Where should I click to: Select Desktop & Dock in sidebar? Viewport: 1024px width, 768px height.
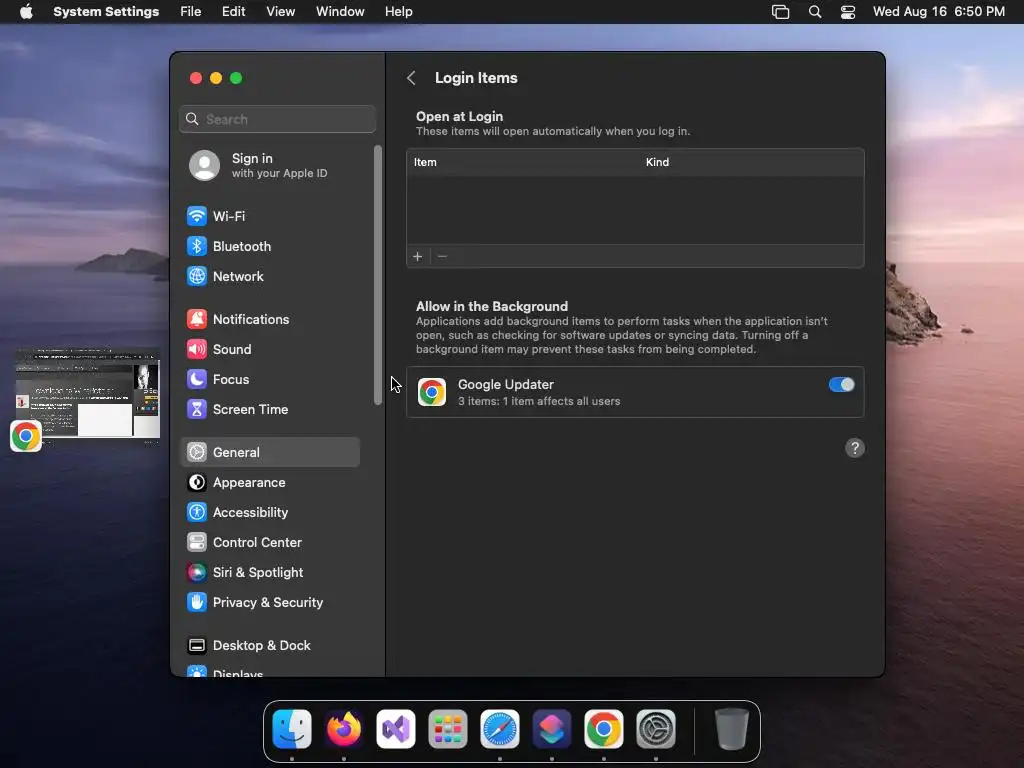[270, 646]
